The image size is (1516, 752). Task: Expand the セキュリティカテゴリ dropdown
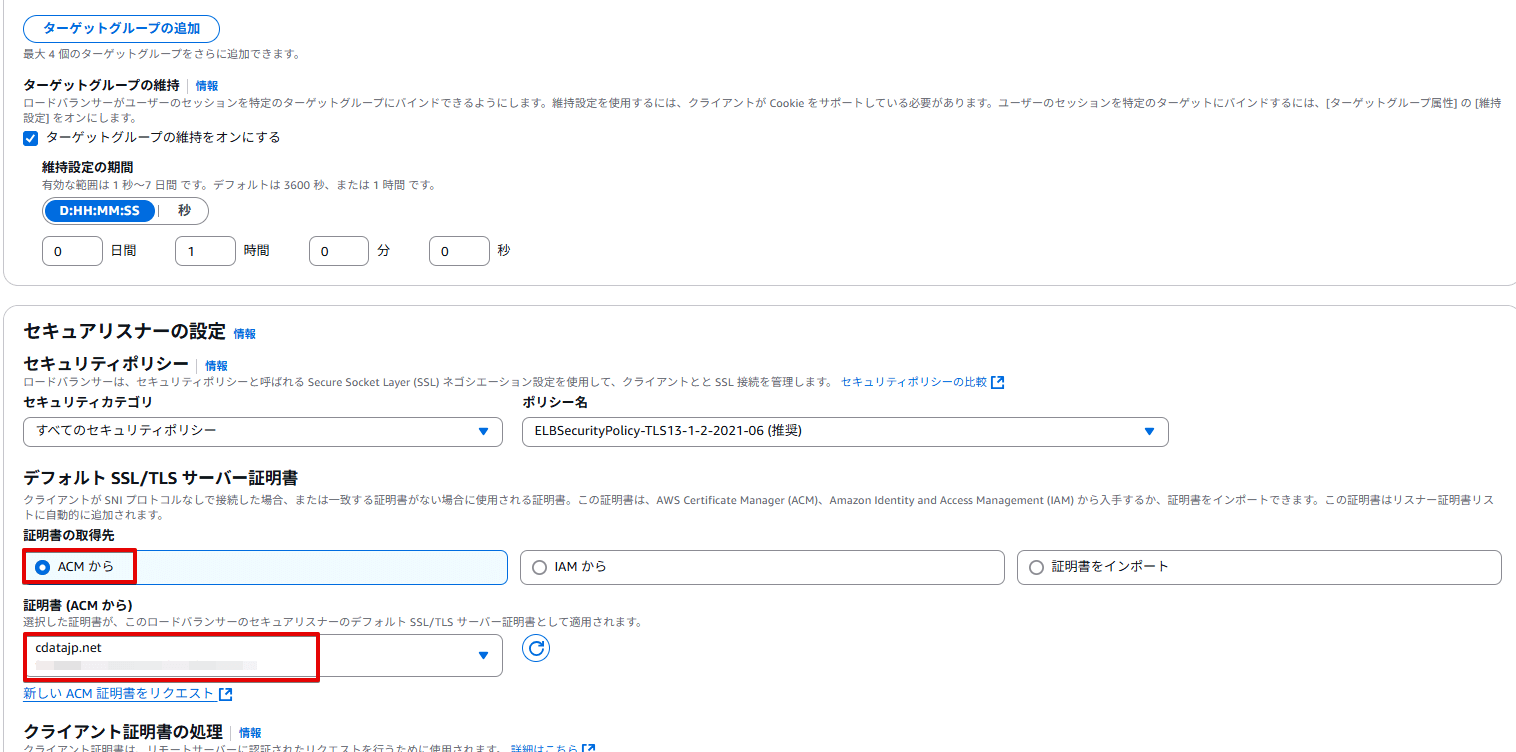263,431
